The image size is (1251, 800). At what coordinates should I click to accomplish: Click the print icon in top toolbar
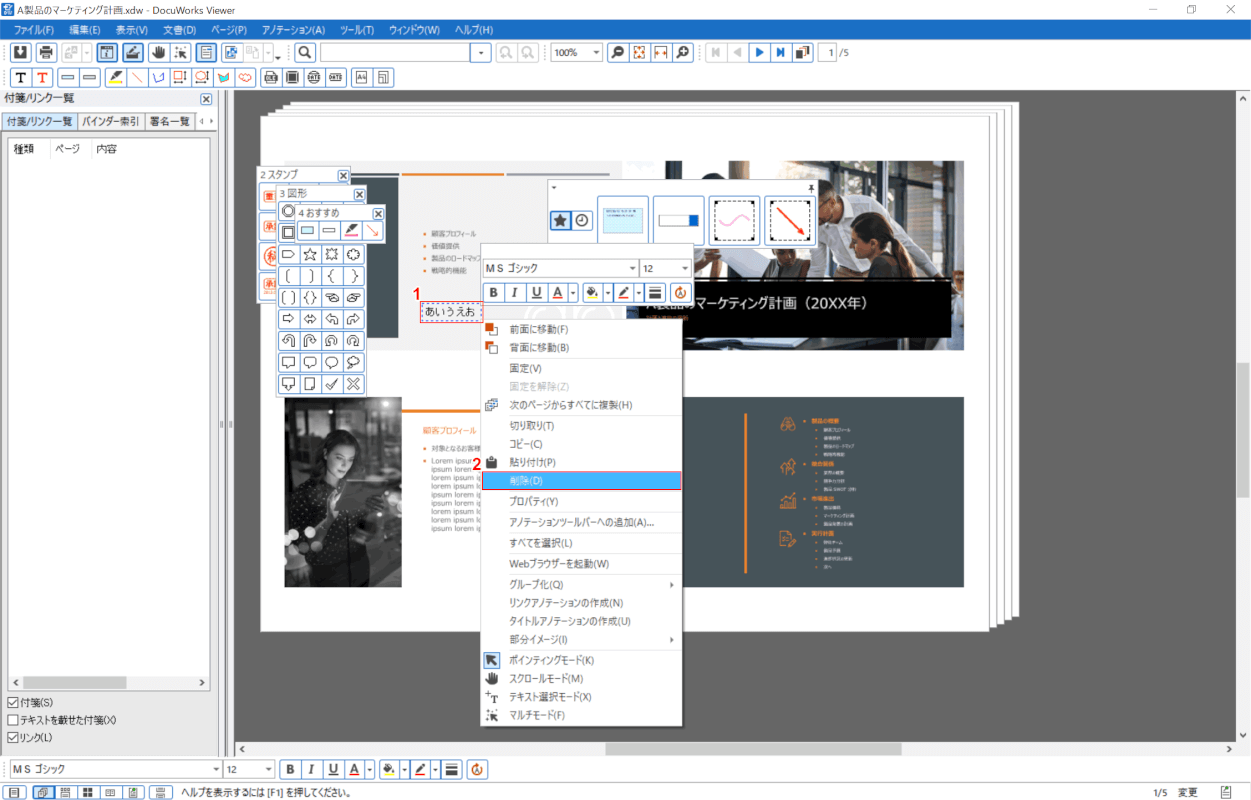point(45,52)
